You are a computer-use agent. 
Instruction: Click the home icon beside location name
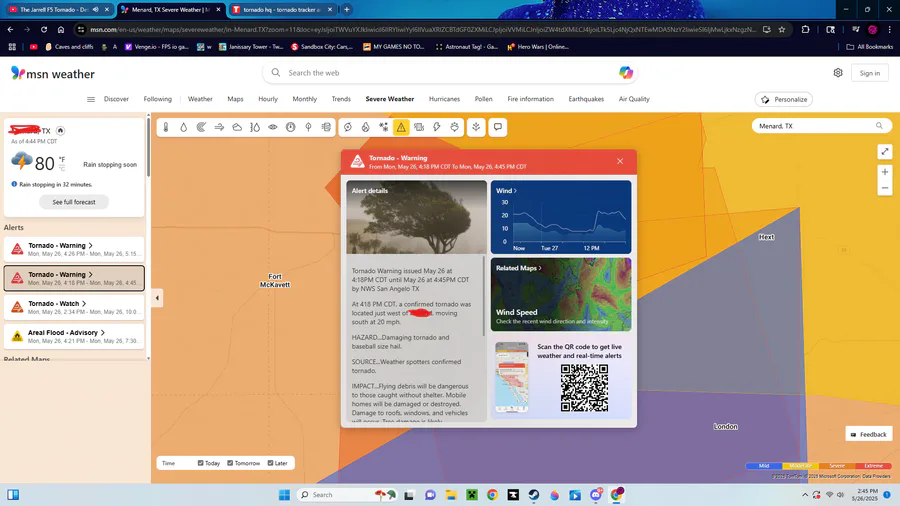60,131
